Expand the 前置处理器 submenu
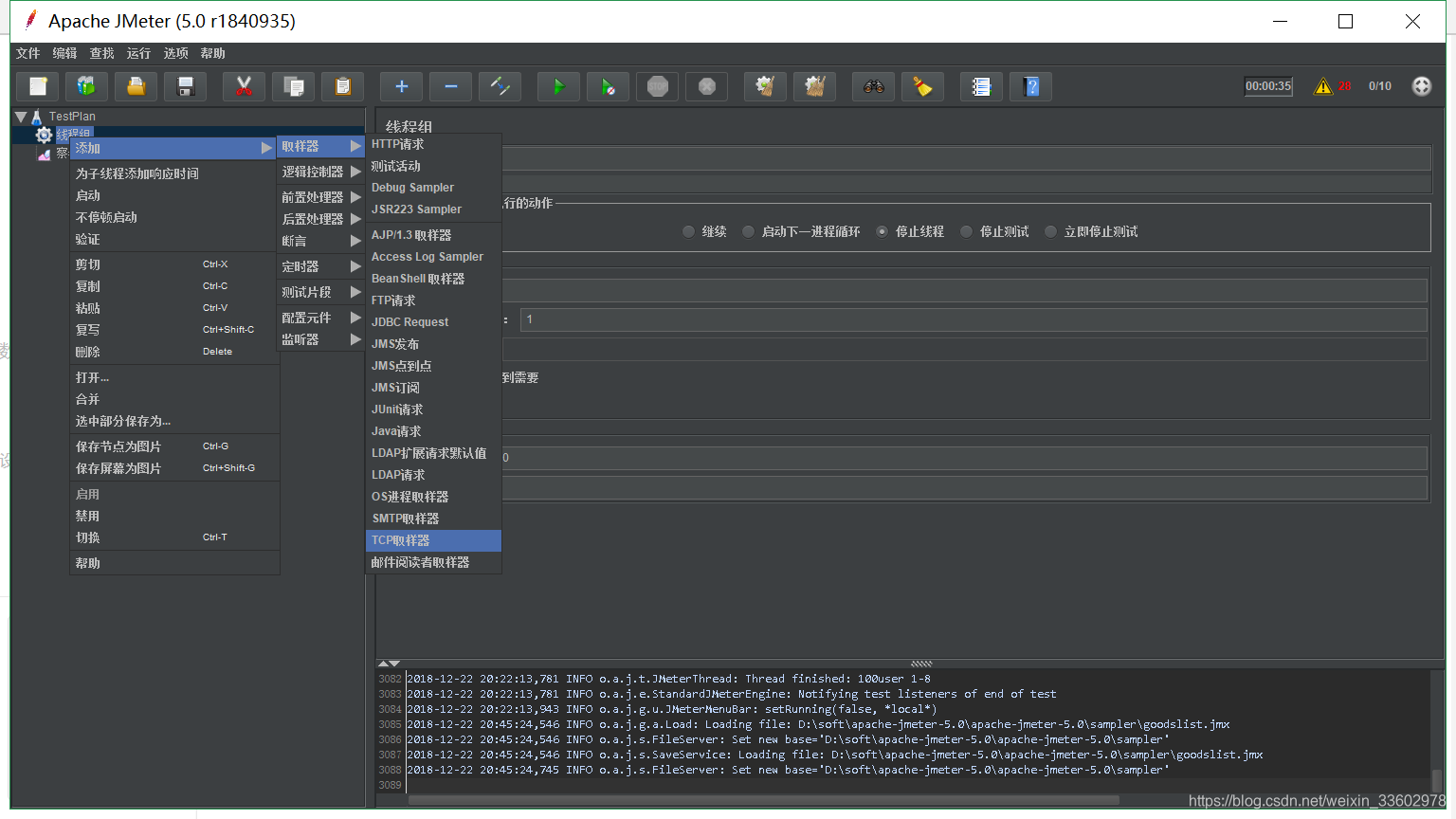 coord(320,197)
